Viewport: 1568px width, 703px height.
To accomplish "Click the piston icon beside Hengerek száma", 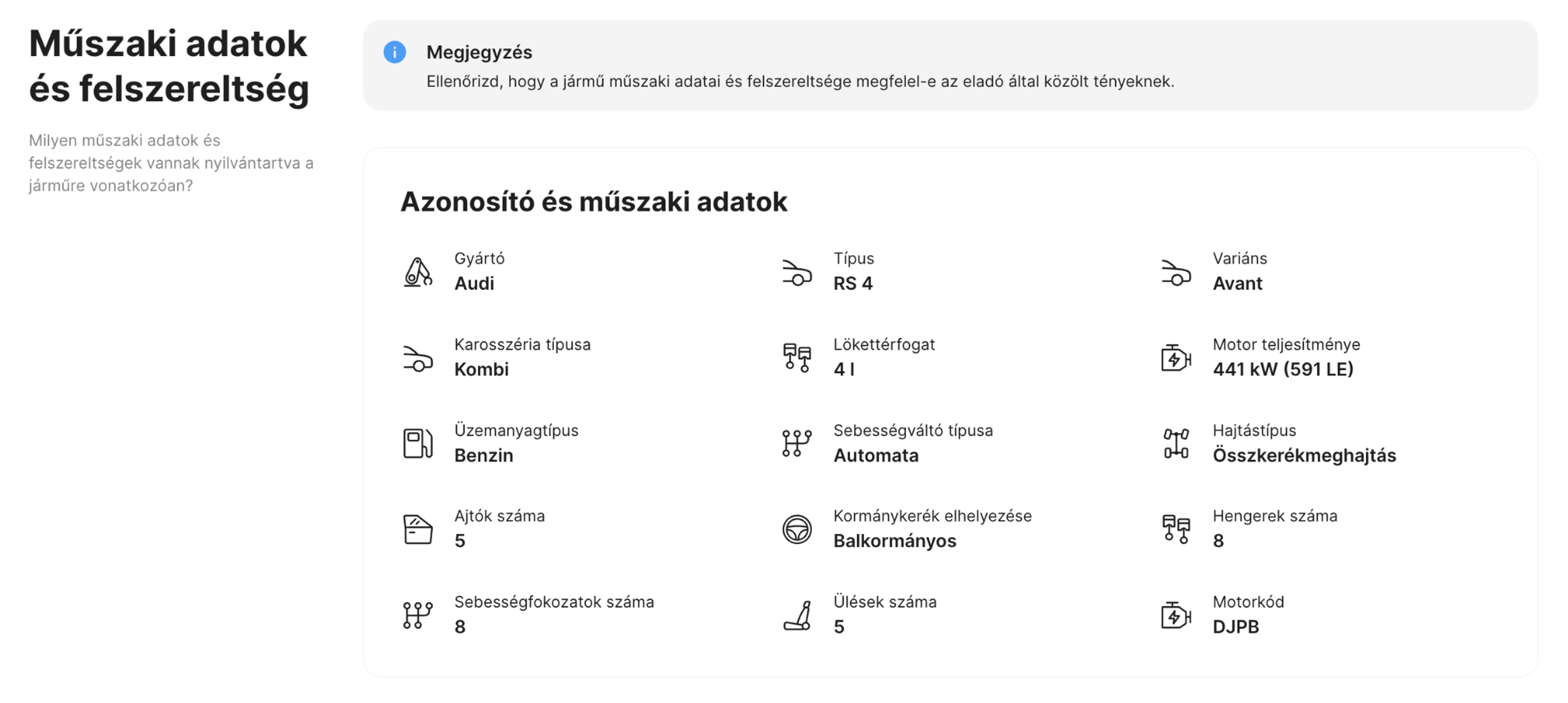I will tap(1176, 529).
